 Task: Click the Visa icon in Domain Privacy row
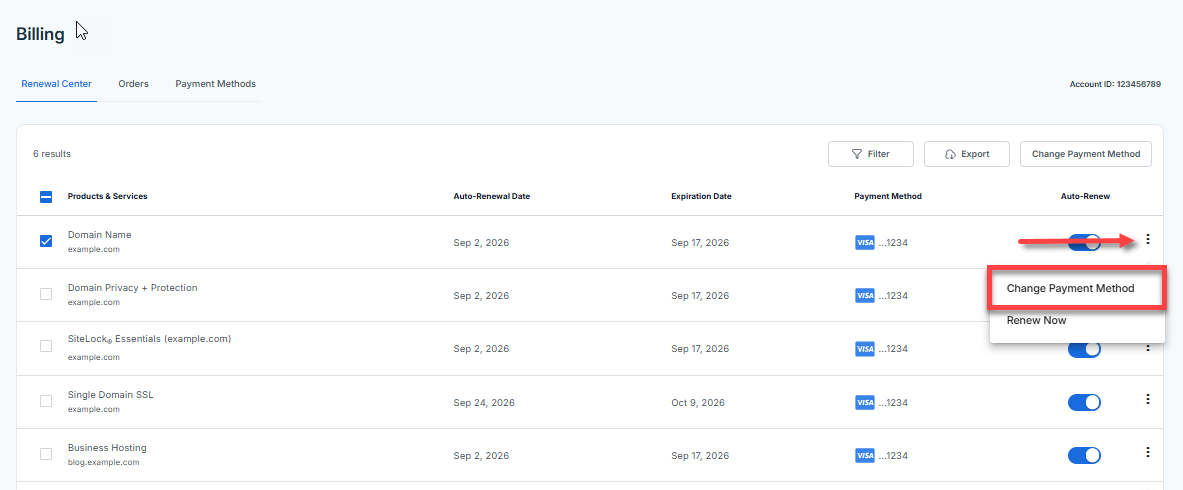click(x=864, y=295)
